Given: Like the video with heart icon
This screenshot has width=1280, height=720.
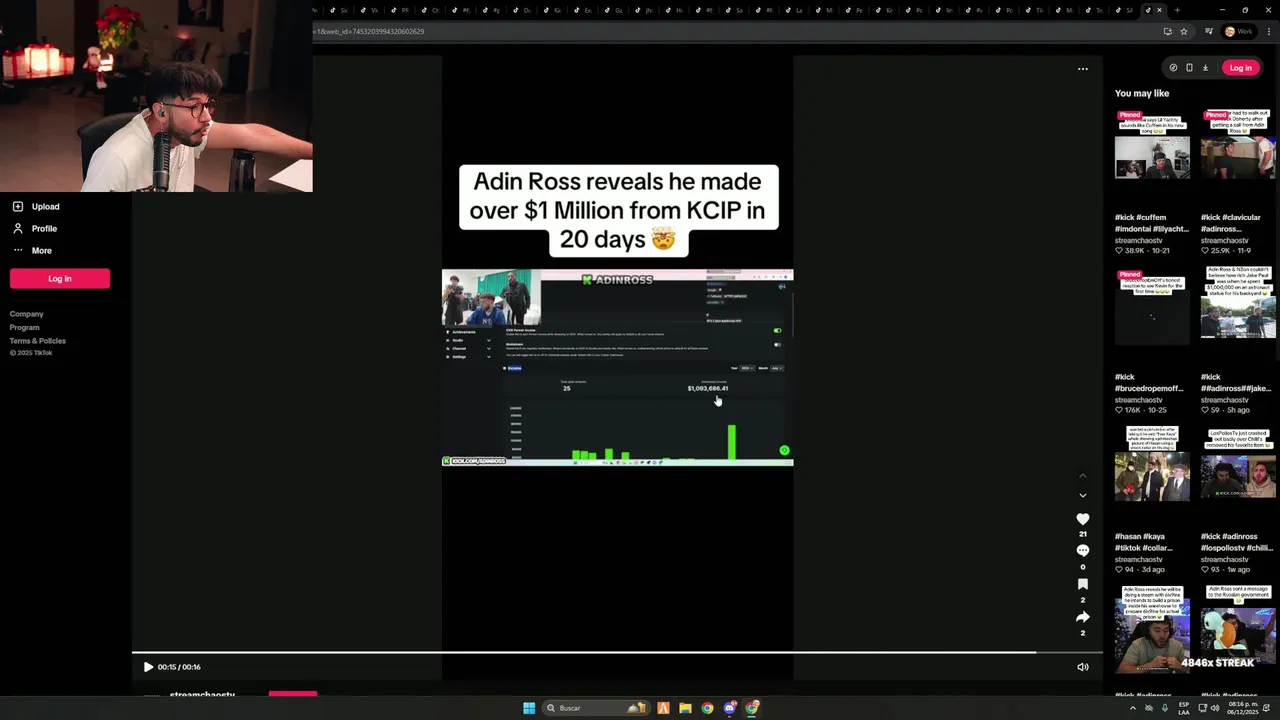Looking at the screenshot, I should click(x=1082, y=519).
